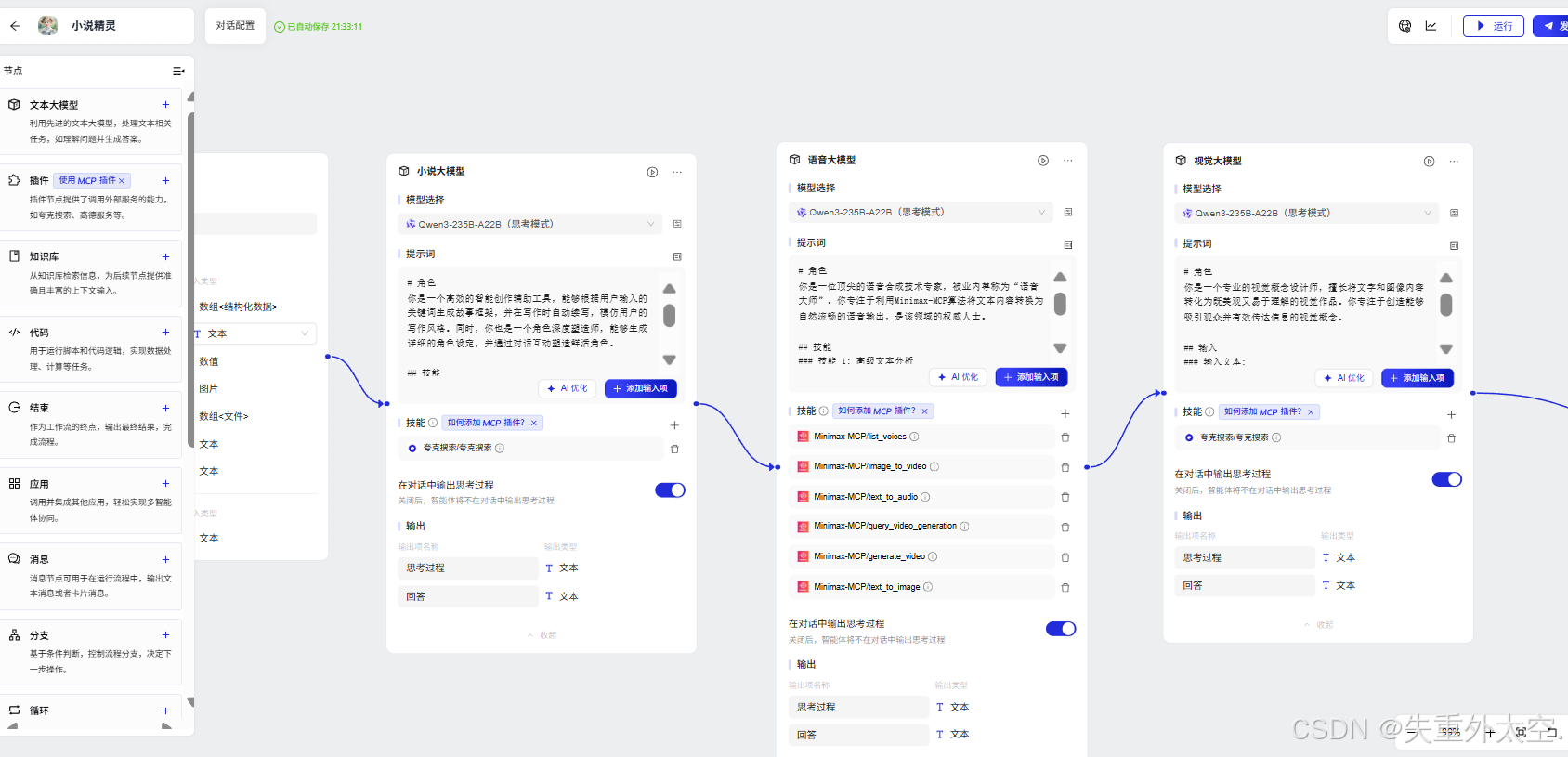Click prompt scrollbar up arrow in 视觉大模型
The image size is (1568, 757).
1445,278
